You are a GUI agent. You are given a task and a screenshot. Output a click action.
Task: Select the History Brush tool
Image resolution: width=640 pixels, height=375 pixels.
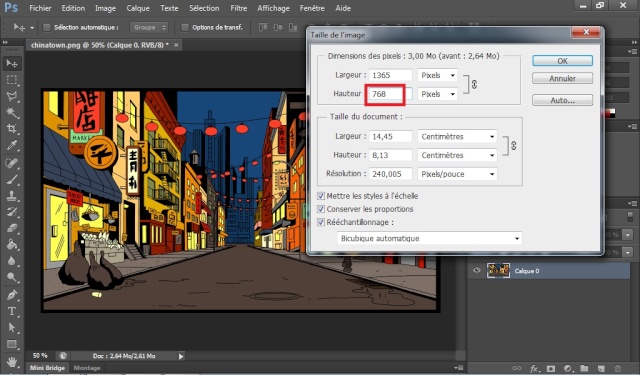[12, 212]
